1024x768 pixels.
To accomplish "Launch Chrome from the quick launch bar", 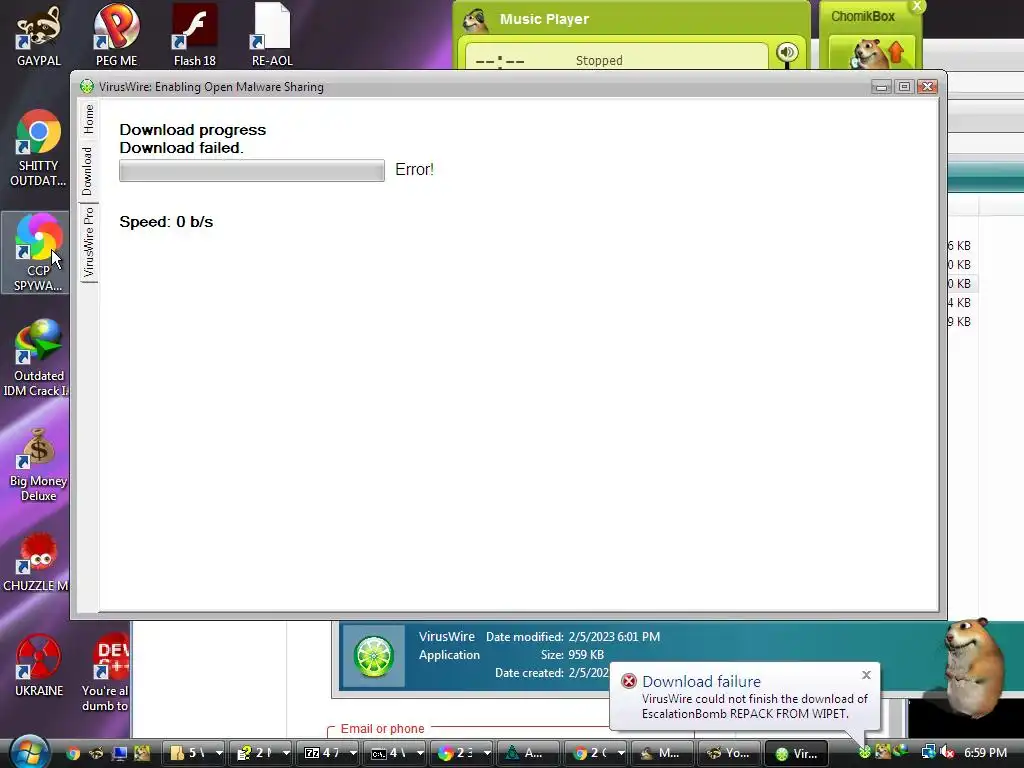I will click(73, 753).
